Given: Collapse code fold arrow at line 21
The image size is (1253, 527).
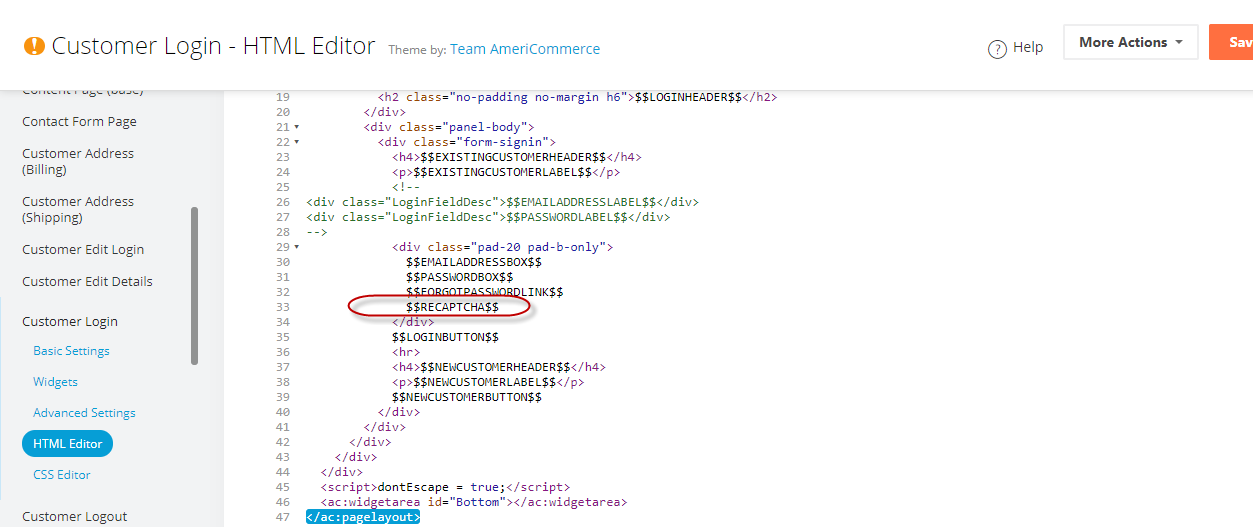Looking at the screenshot, I should tap(297, 127).
